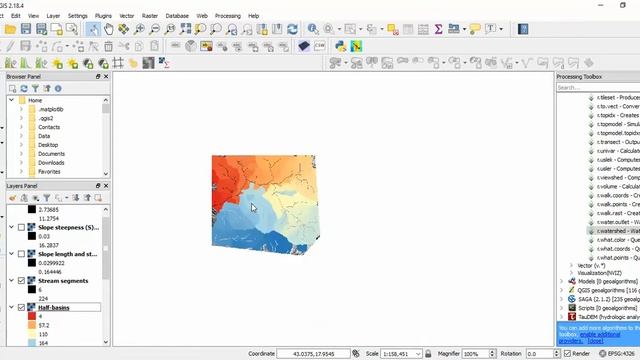
Task: Expand the Downloads folder
Action: pyautogui.click(x=21, y=163)
